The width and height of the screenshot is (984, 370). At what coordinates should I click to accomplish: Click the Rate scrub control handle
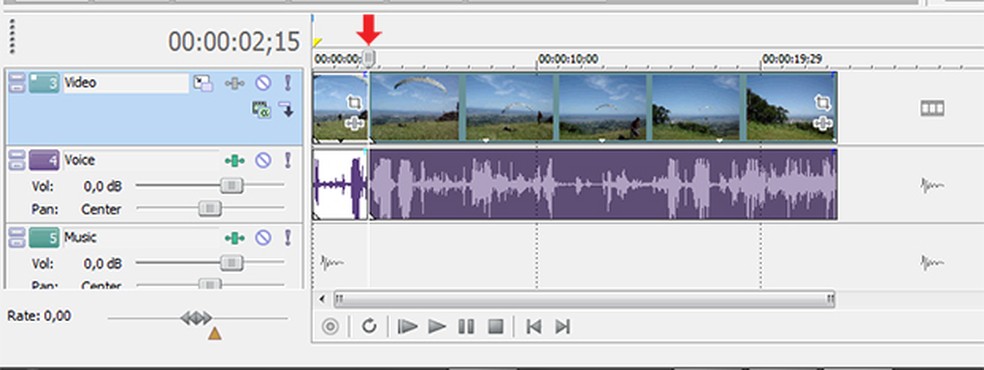196,318
